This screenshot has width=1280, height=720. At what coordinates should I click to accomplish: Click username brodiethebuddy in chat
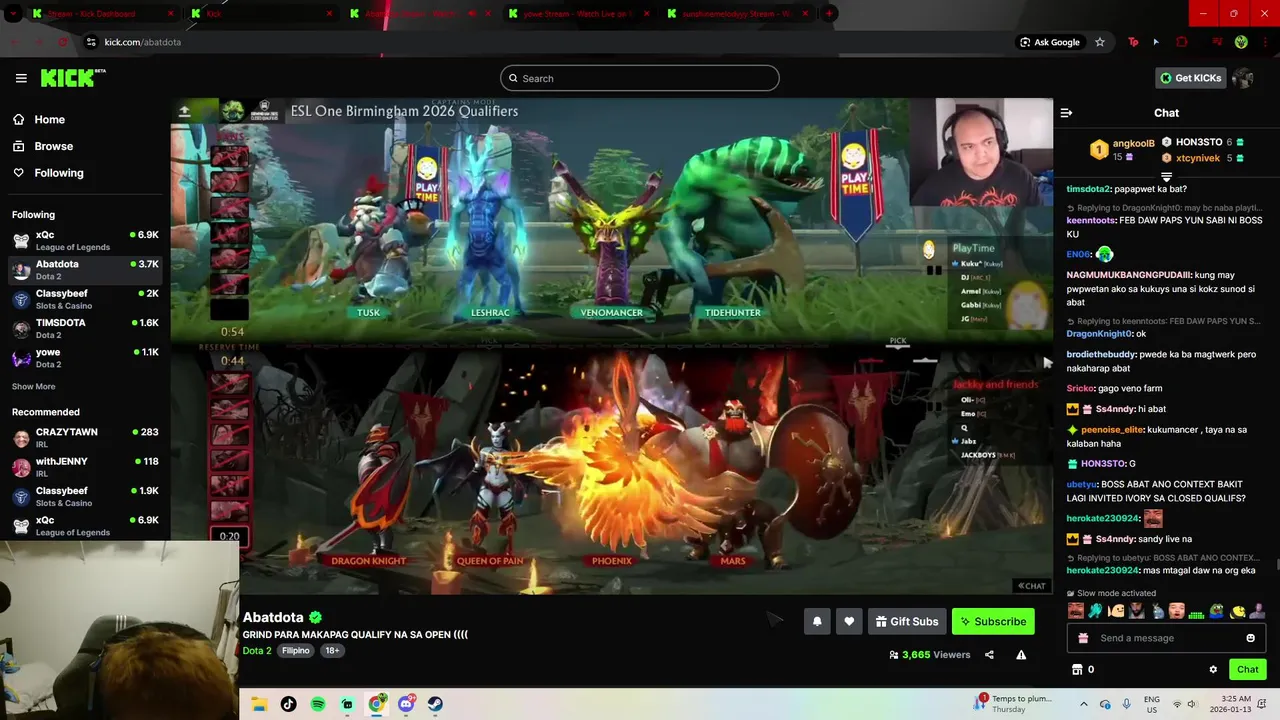tap(1100, 354)
